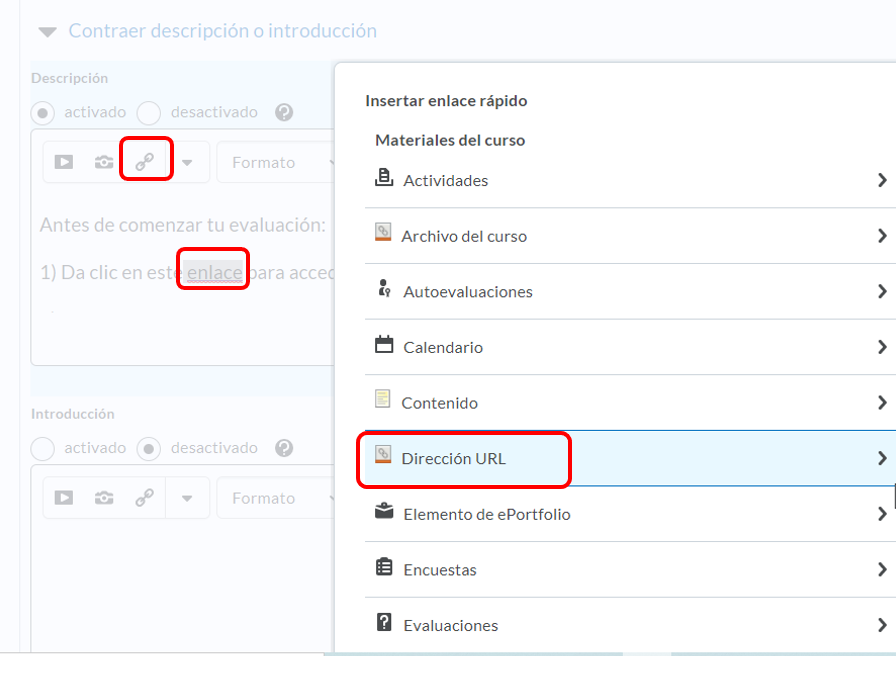
Task: Click the quicklink chain icon in Descripción toolbar
Action: [145, 162]
